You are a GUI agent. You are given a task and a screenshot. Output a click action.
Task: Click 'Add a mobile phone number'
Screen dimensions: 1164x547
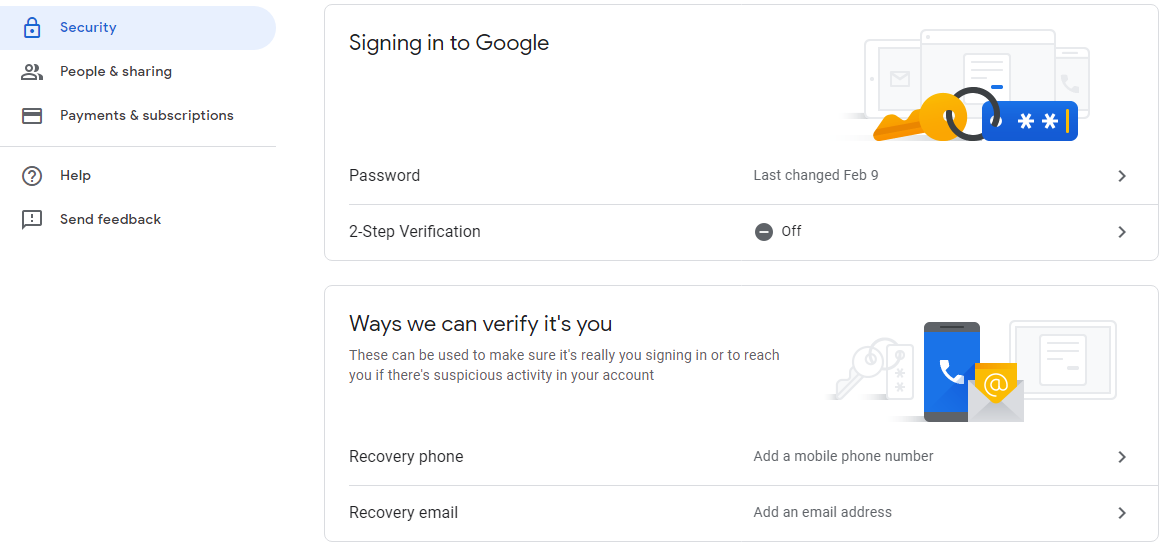click(843, 456)
